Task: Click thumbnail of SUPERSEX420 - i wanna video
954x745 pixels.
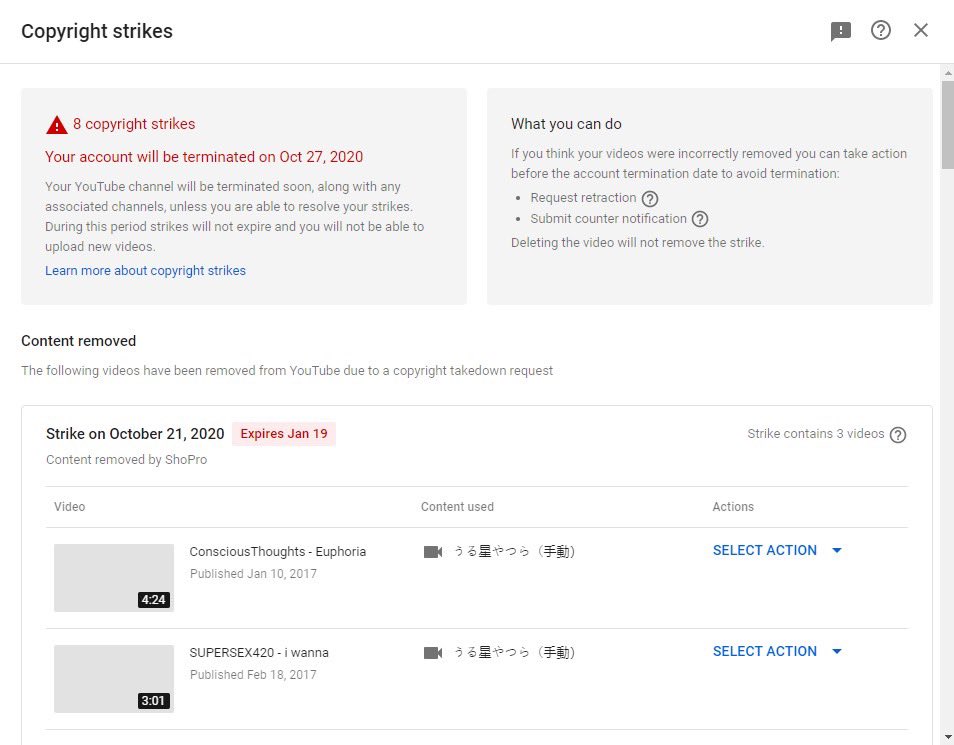Action: 114,679
